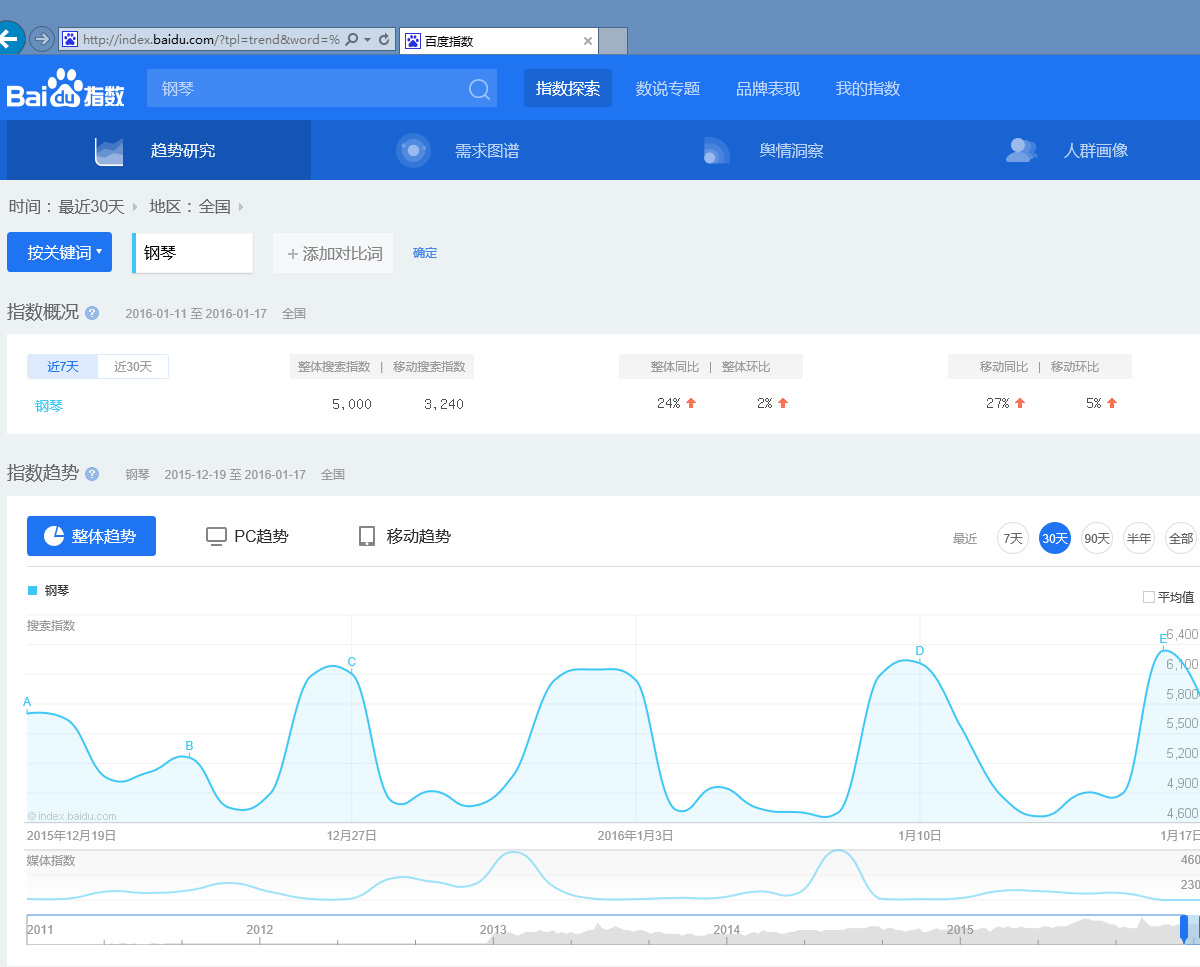Open the 人群画像 section icon
The width and height of the screenshot is (1200, 967).
click(x=1021, y=150)
